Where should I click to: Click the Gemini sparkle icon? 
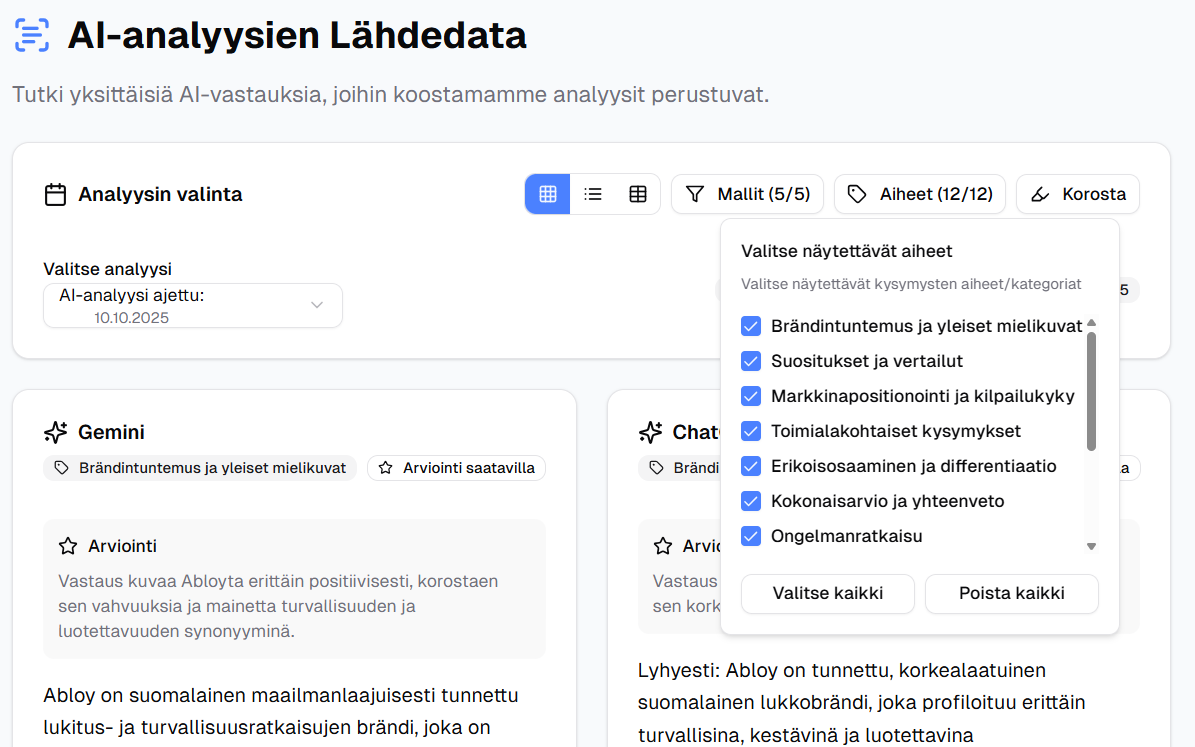[56, 432]
